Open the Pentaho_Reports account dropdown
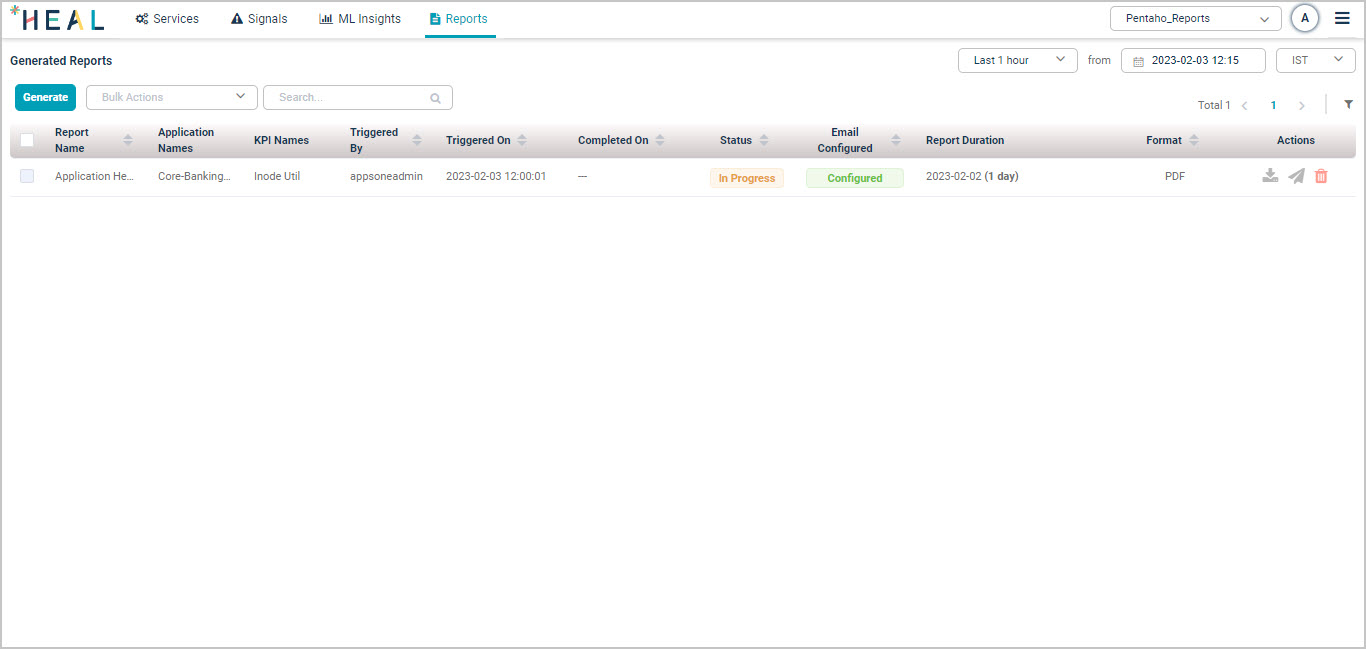 (1195, 18)
